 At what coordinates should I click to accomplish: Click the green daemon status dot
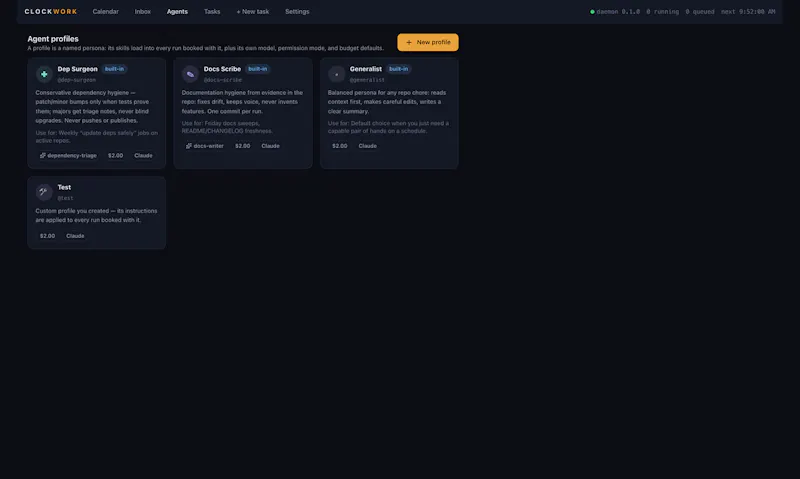click(x=592, y=12)
